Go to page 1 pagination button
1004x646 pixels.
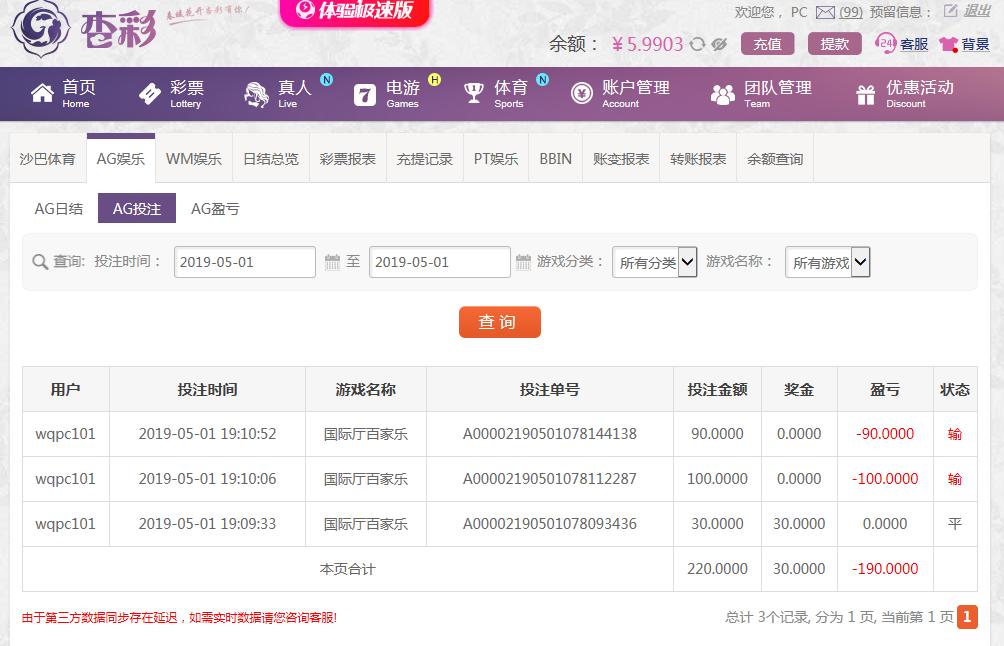tap(967, 617)
